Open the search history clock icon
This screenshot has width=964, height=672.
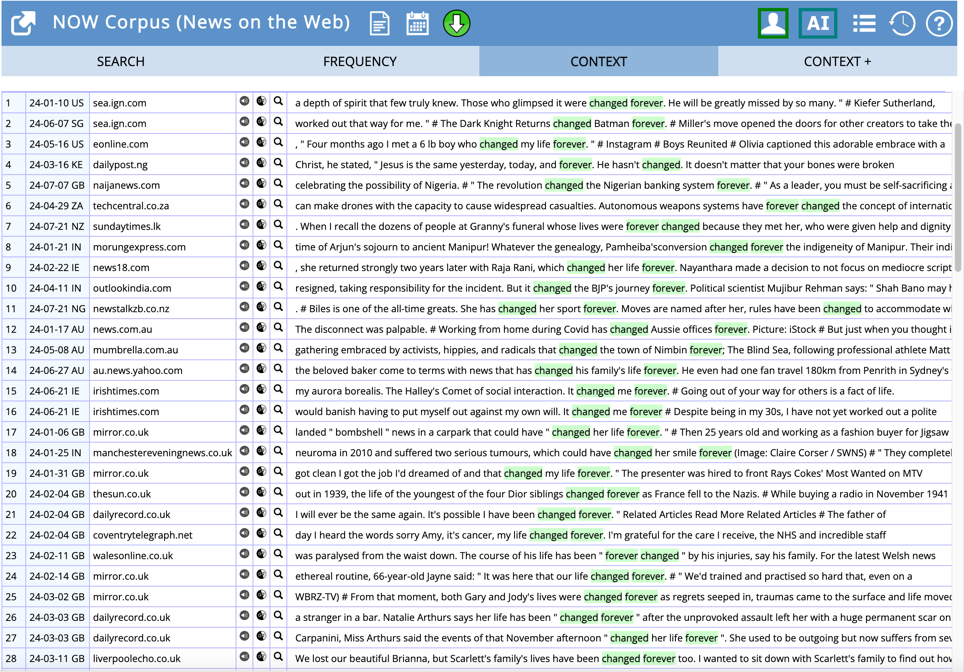coord(902,23)
